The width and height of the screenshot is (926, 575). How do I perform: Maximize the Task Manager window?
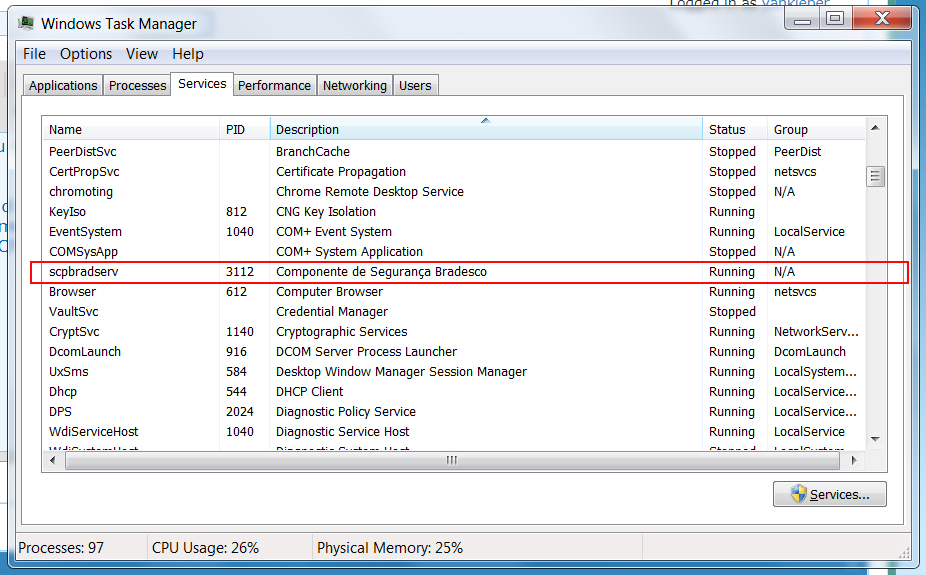click(835, 19)
